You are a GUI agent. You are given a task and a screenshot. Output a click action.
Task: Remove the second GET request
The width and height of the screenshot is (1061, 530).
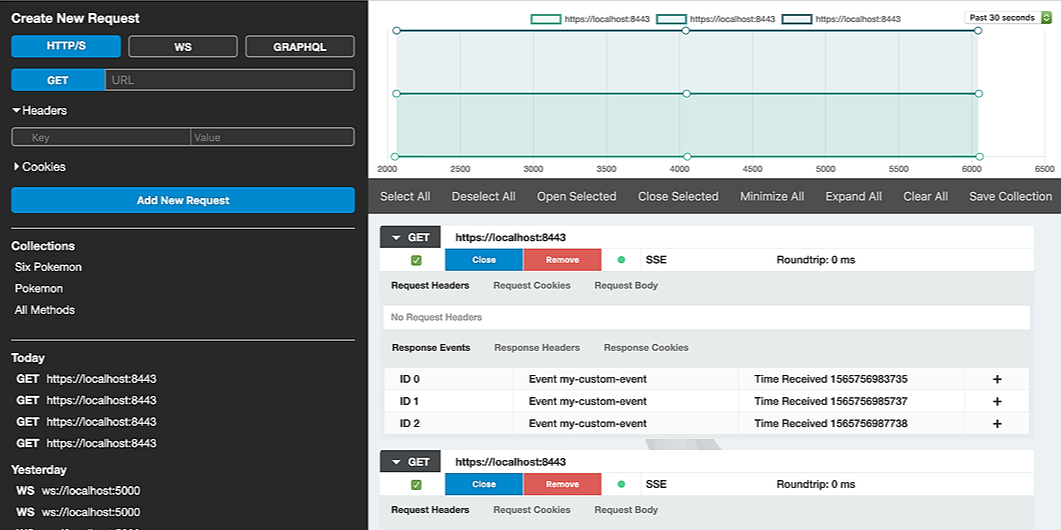[562, 485]
